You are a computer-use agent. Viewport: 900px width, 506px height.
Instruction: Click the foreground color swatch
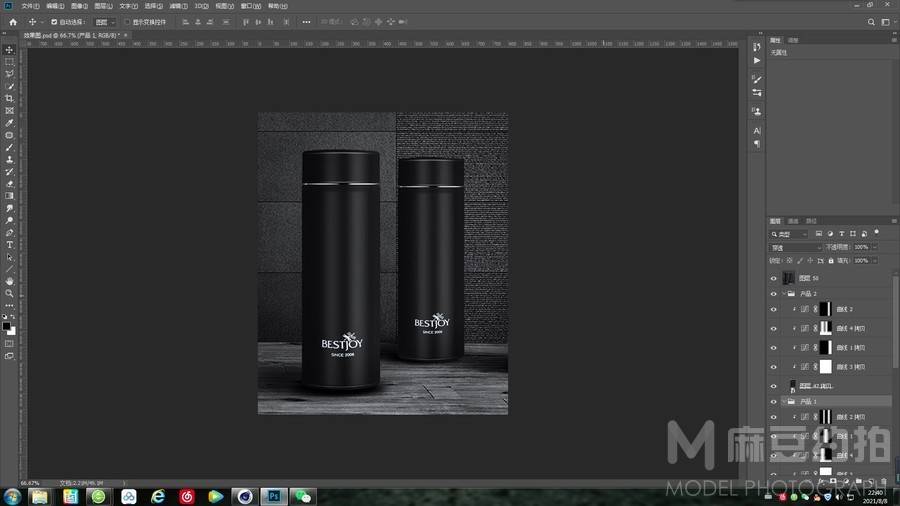tap(6, 326)
